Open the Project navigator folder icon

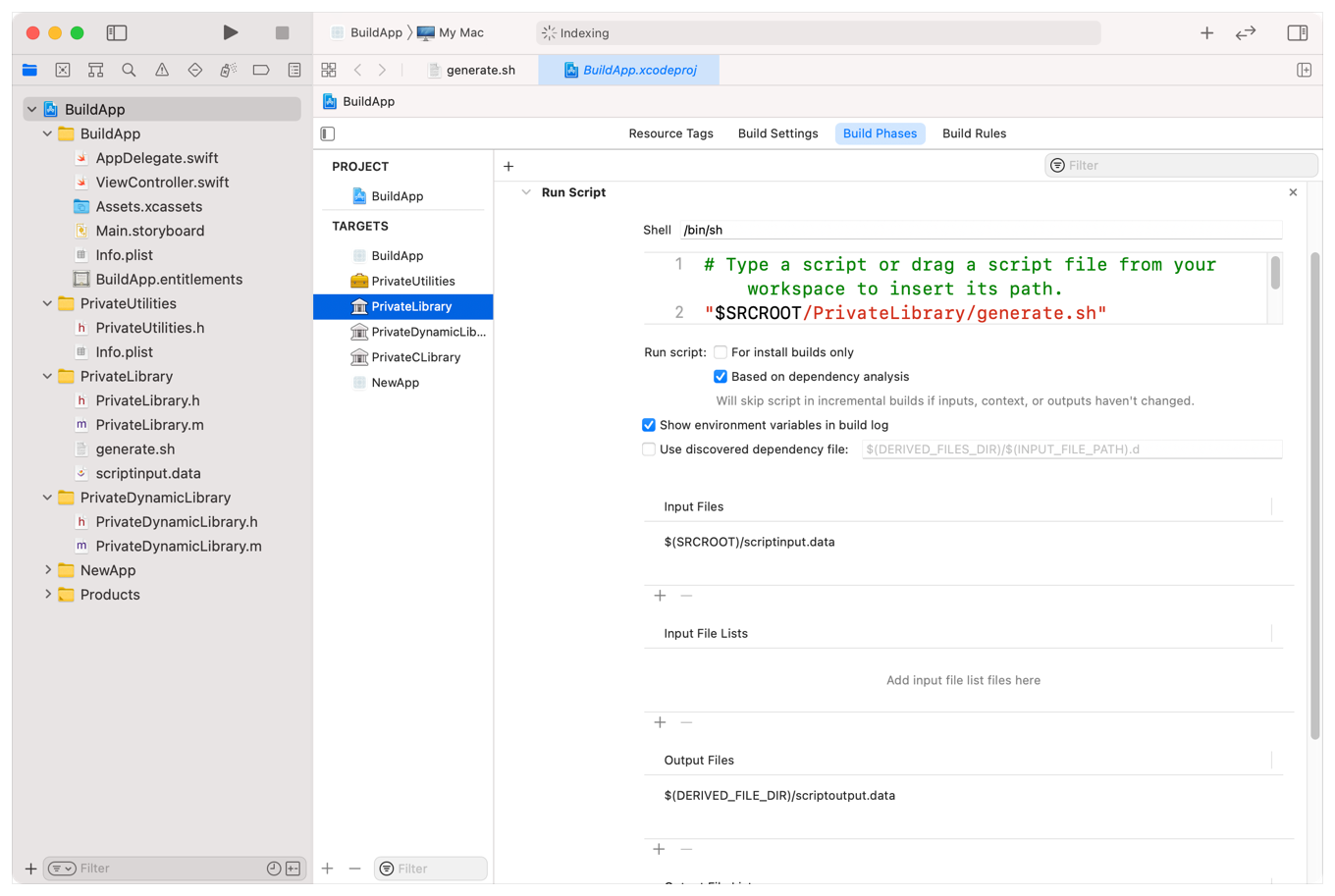(29, 70)
